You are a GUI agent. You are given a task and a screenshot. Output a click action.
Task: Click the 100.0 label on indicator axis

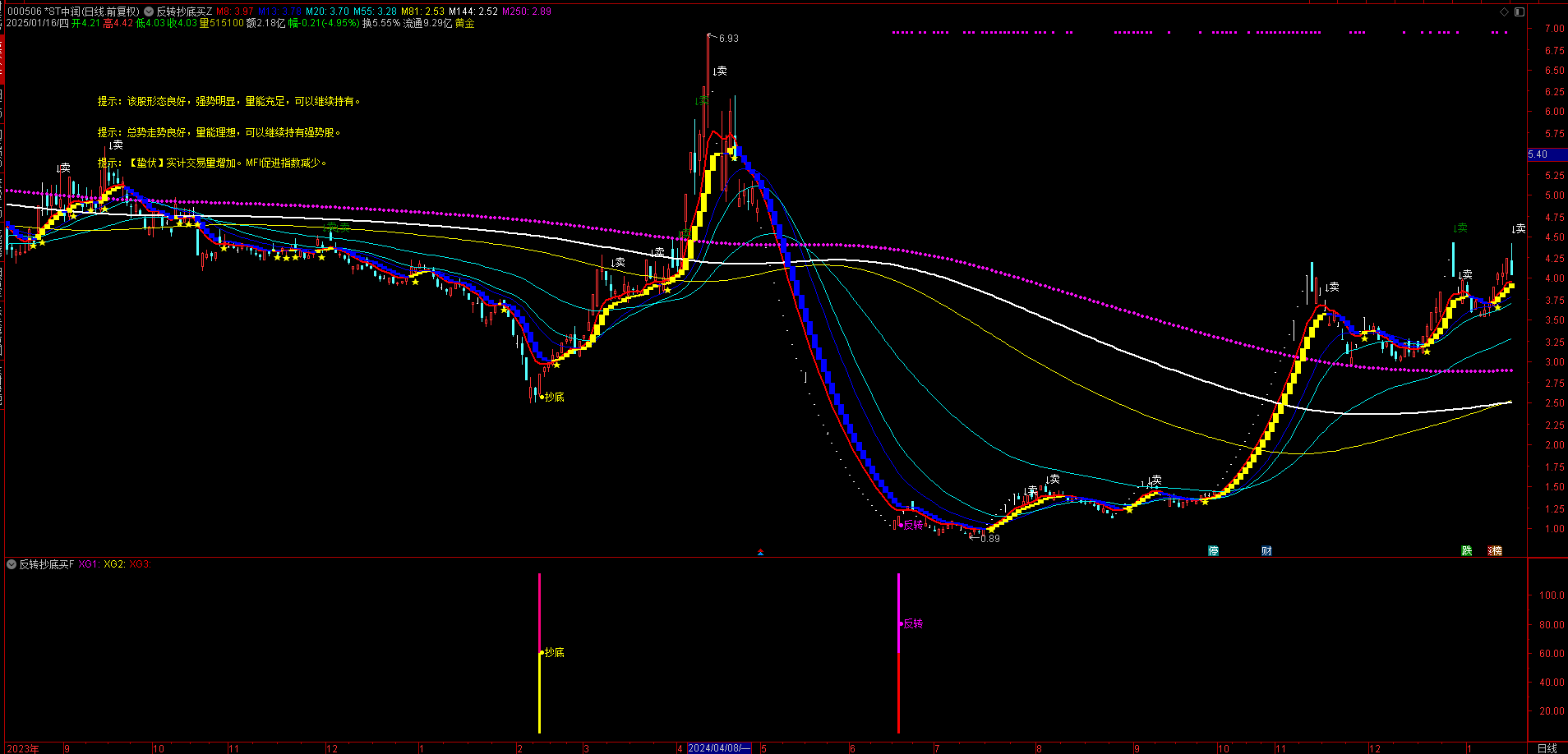click(1552, 595)
